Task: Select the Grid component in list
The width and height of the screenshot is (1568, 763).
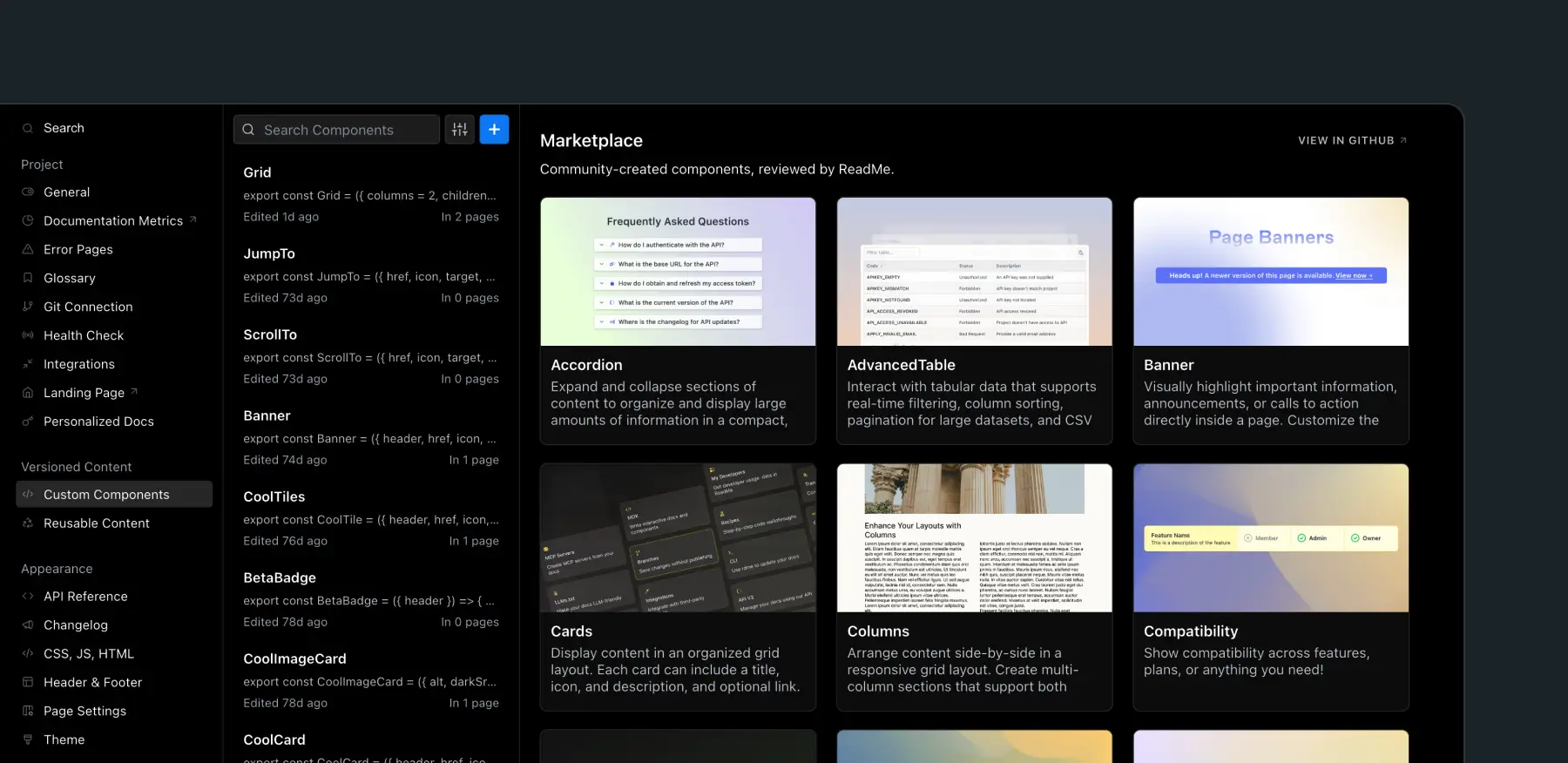Action: tap(371, 194)
